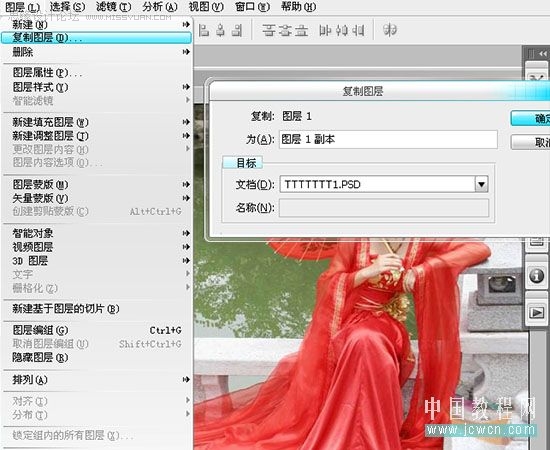This screenshot has width=550, height=450.
Task: Click the greyed 智能滤镜 menu entry
Action: click(96, 101)
